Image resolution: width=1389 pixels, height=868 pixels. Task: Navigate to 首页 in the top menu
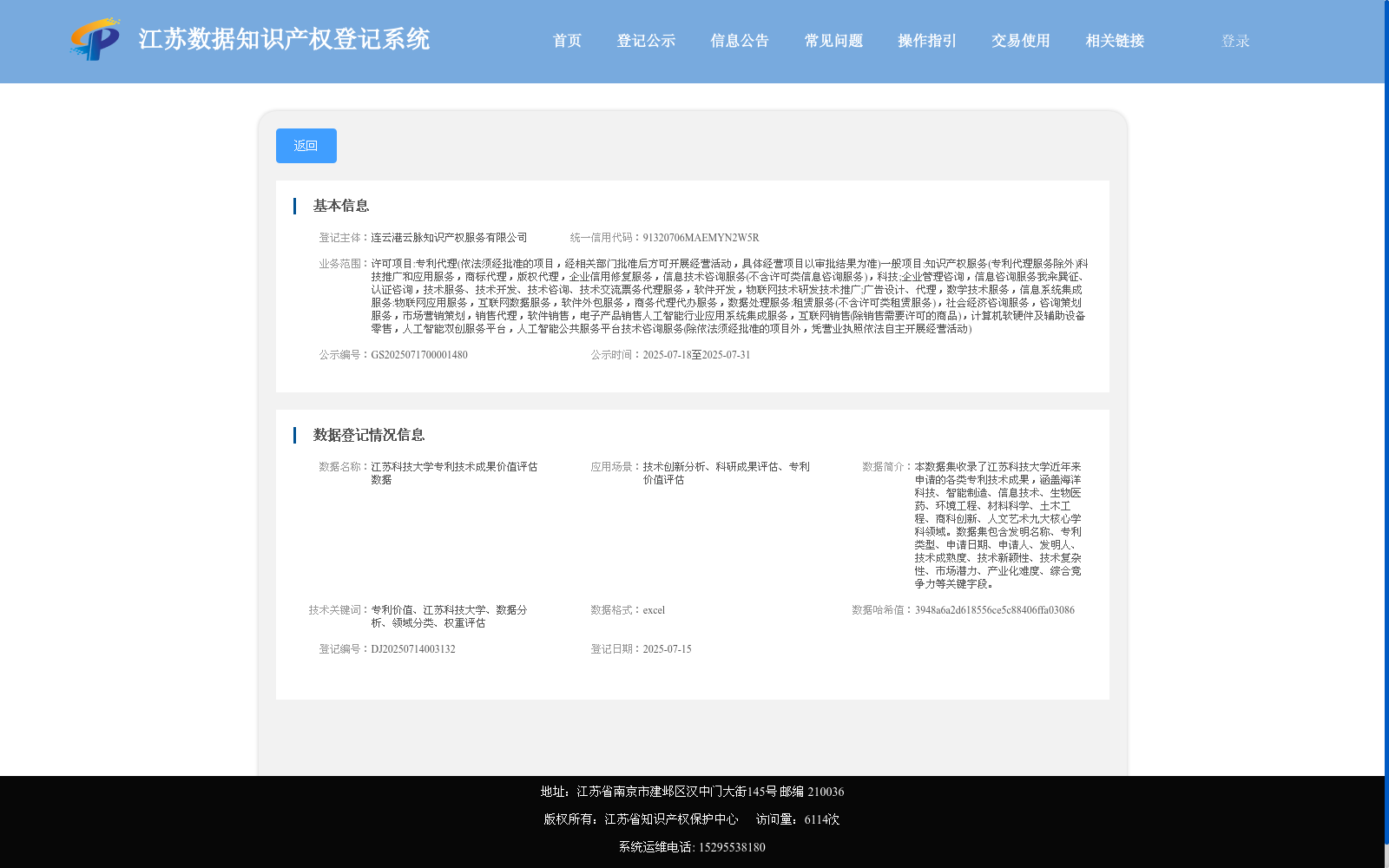point(567,40)
